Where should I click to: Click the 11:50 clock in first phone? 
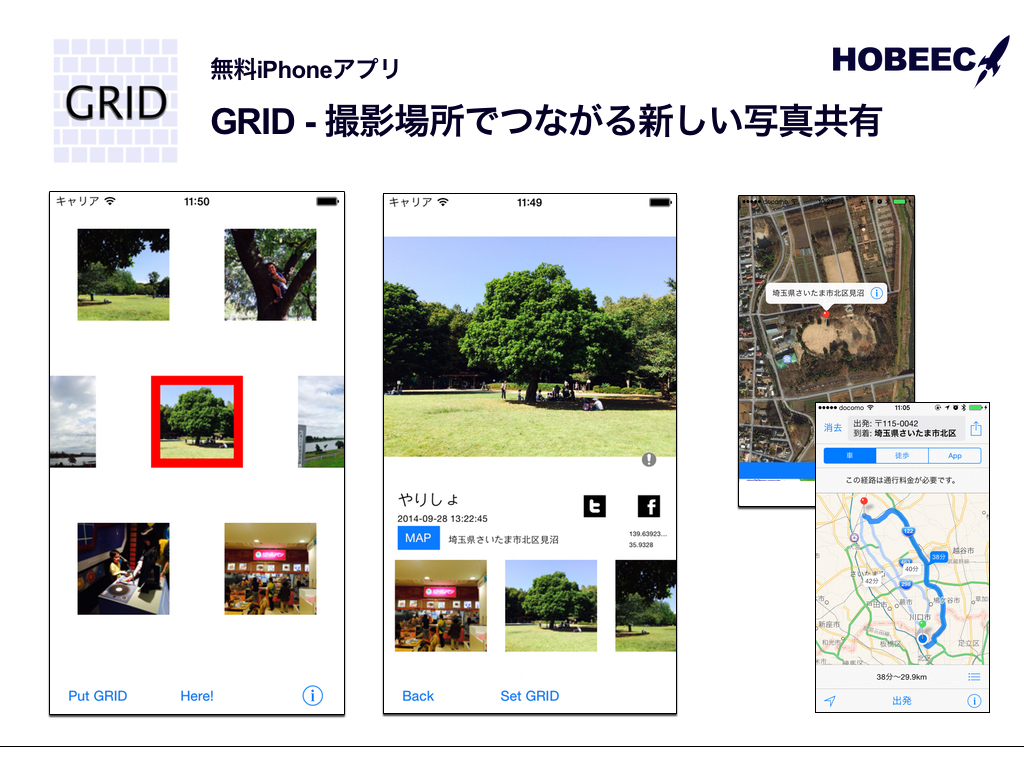[x=197, y=201]
